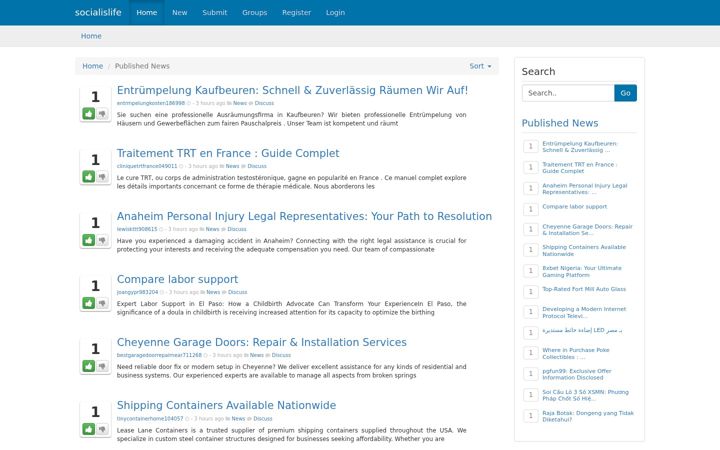
Task: Upvote the Traitement TRT en France post
Action: click(x=89, y=176)
